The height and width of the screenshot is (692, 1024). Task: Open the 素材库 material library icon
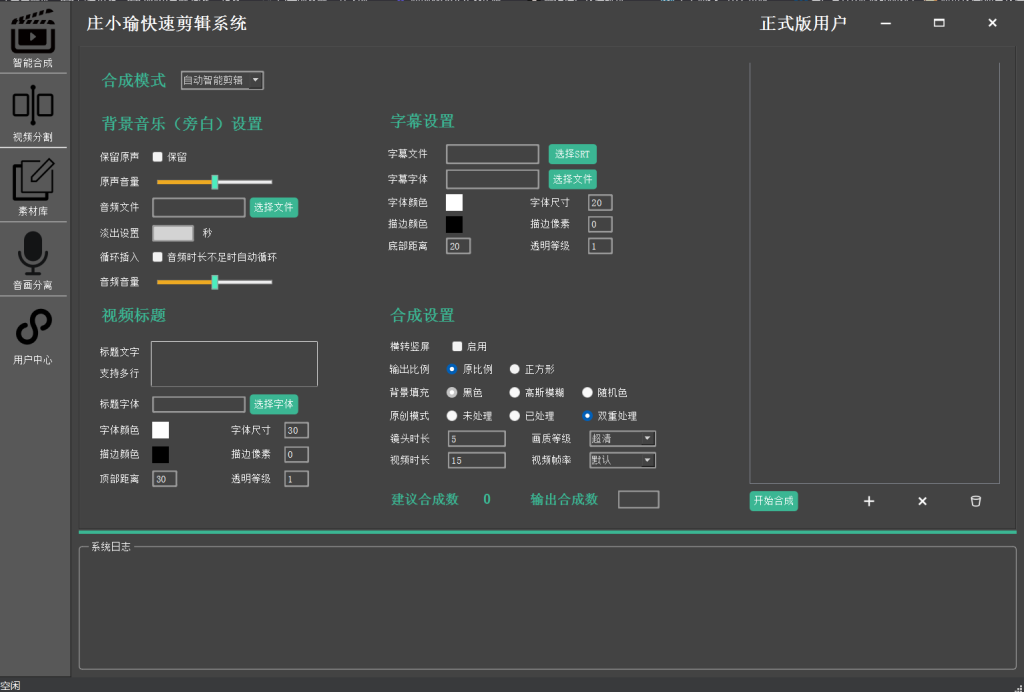[x=33, y=181]
